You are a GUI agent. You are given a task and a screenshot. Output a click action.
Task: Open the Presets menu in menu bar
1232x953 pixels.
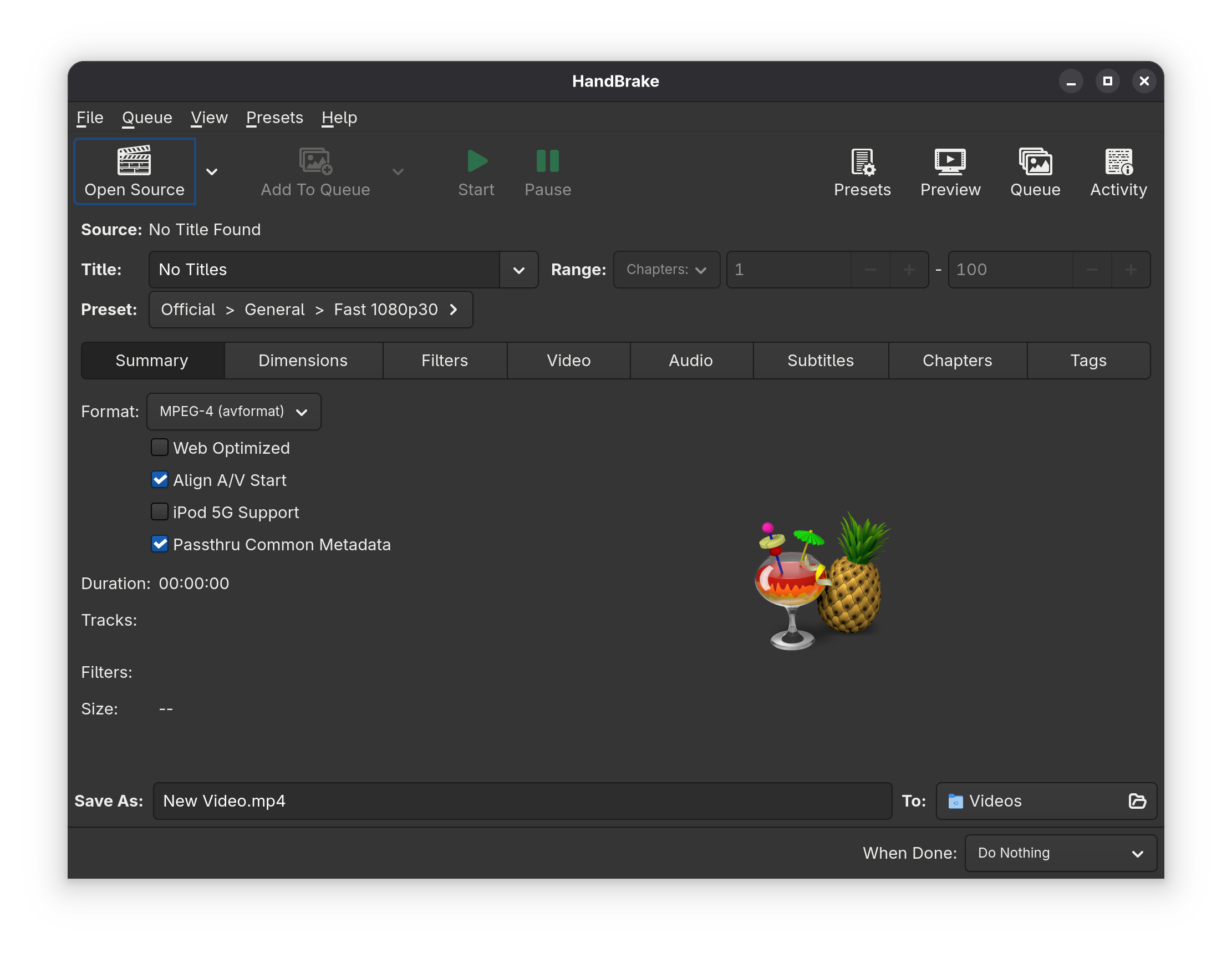click(x=274, y=118)
